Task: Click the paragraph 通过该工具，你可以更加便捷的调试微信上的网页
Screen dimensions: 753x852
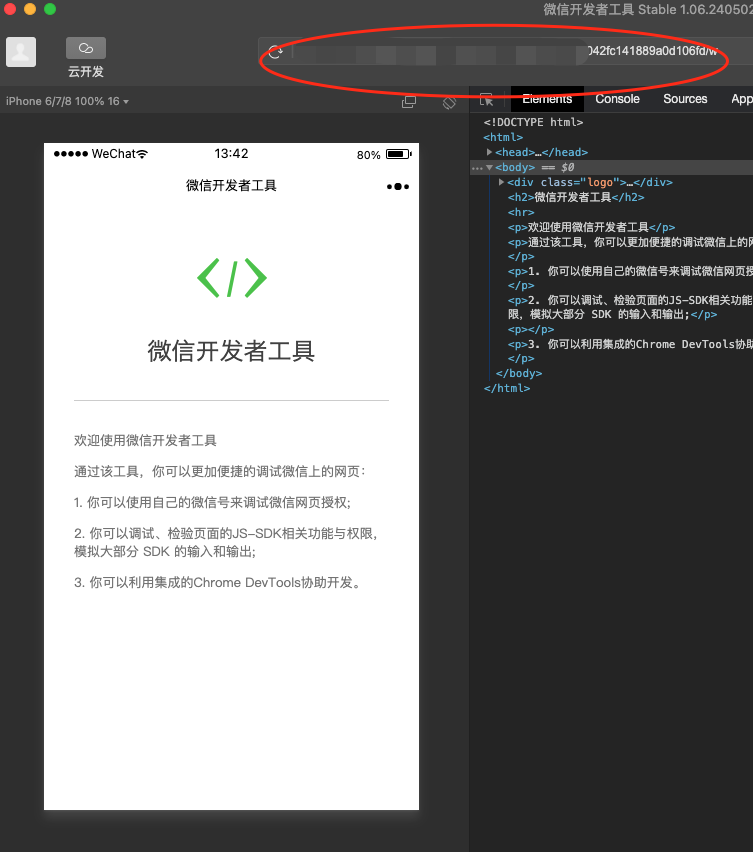Action: click(x=220, y=471)
